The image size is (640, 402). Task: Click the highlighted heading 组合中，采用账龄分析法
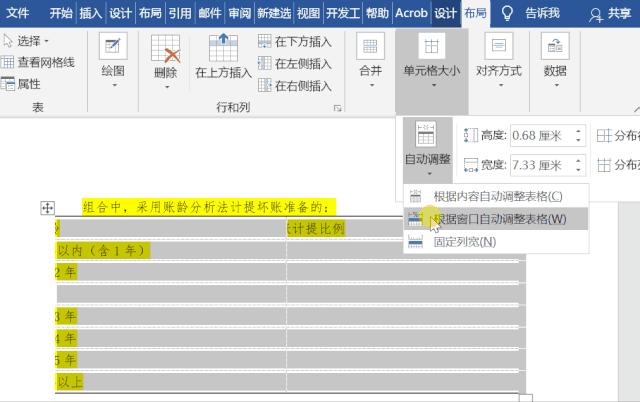point(209,207)
